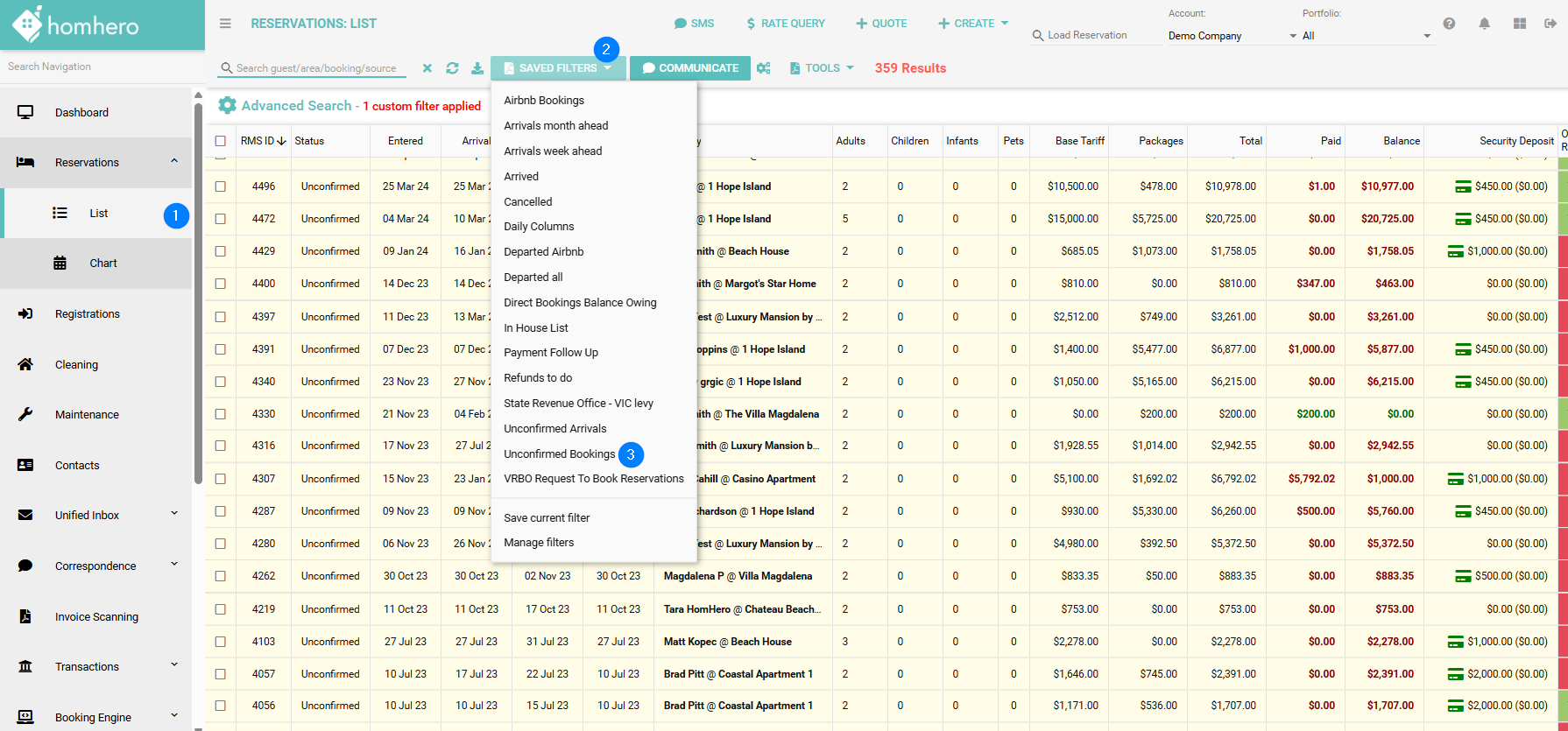Screen dimensions: 1568x731
Task: Download the reservation list
Action: click(477, 68)
